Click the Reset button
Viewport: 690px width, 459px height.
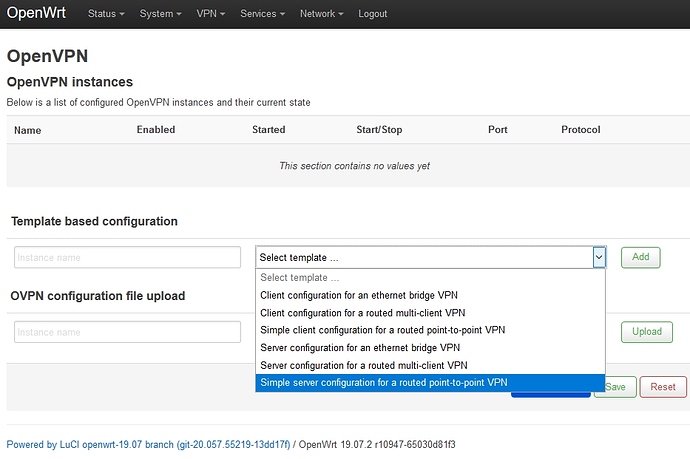(663, 387)
